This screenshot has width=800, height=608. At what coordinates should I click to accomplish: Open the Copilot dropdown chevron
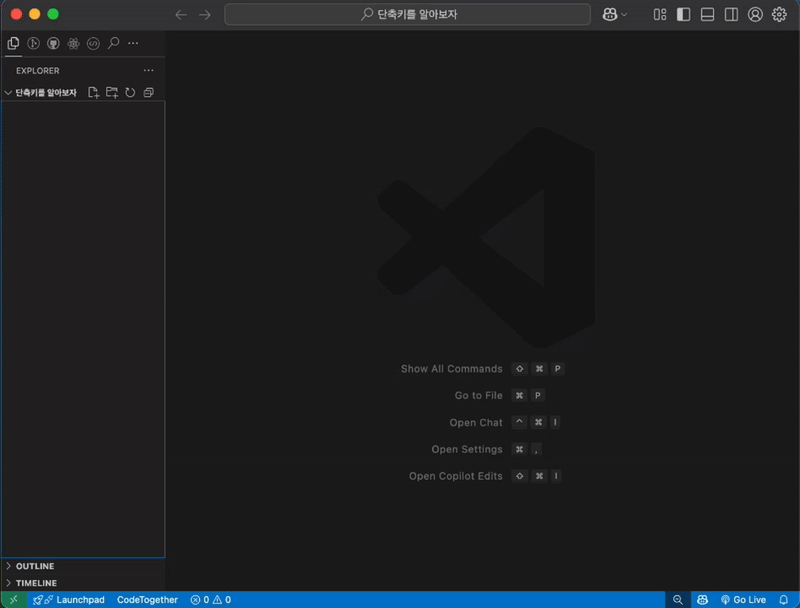tap(624, 15)
